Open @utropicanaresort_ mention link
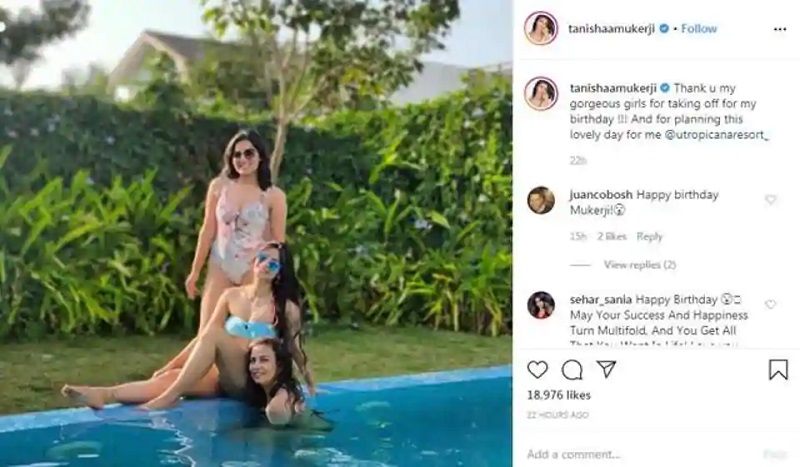This screenshot has height=467, width=800. 717,135
